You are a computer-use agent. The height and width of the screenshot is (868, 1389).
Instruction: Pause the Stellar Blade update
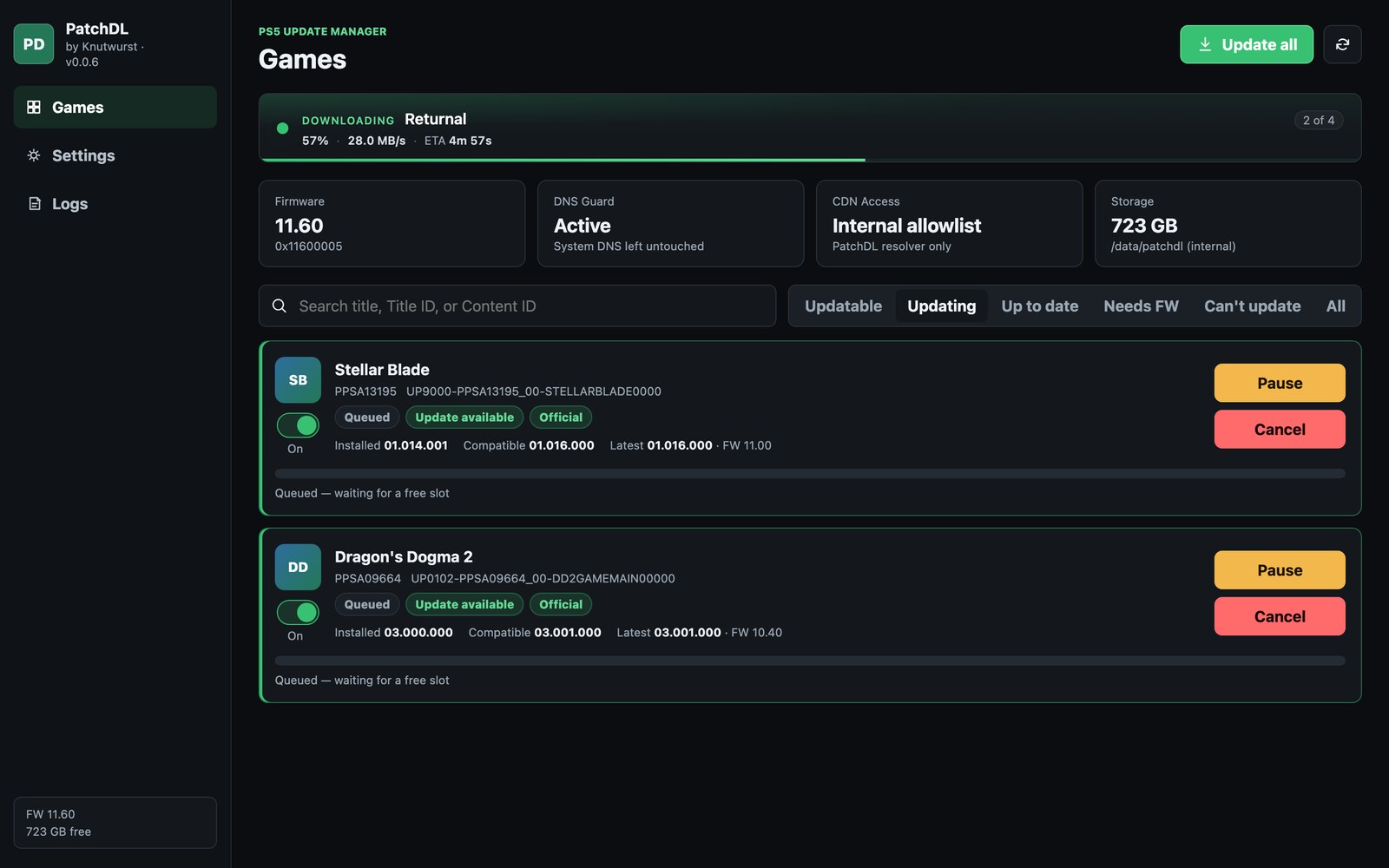tap(1280, 383)
